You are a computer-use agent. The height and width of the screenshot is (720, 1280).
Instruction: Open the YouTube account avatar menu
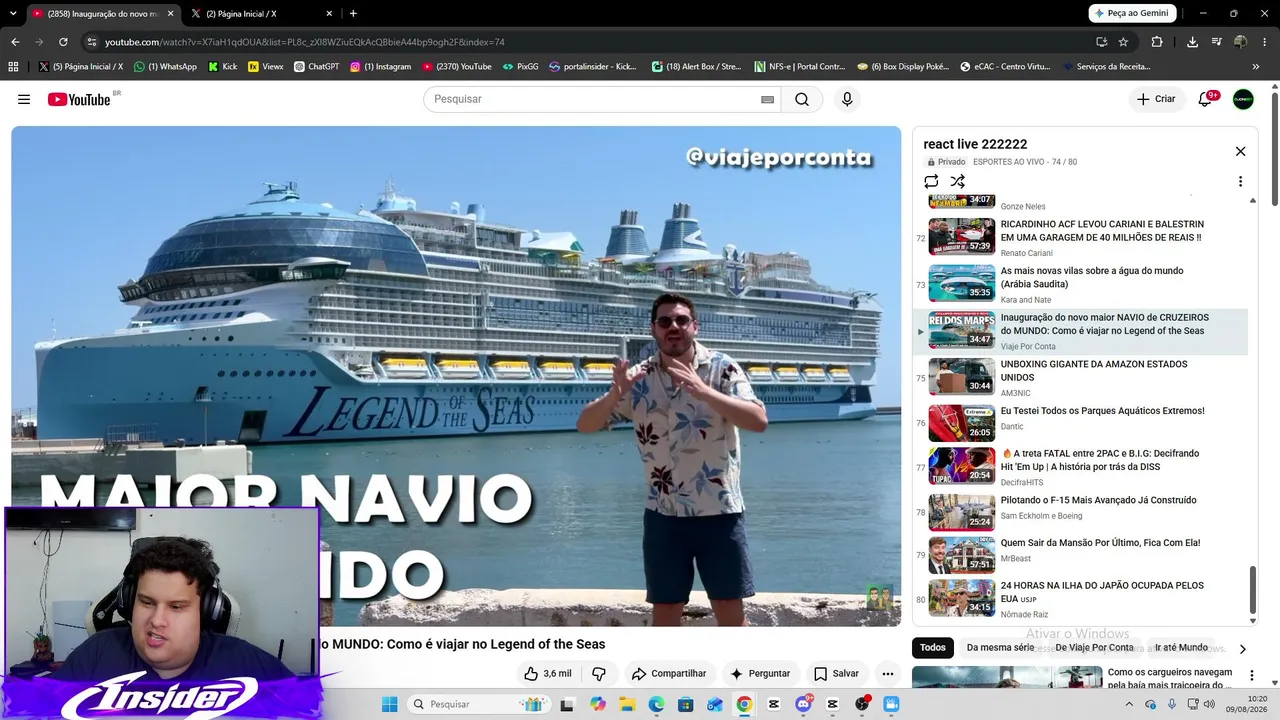click(x=1243, y=99)
